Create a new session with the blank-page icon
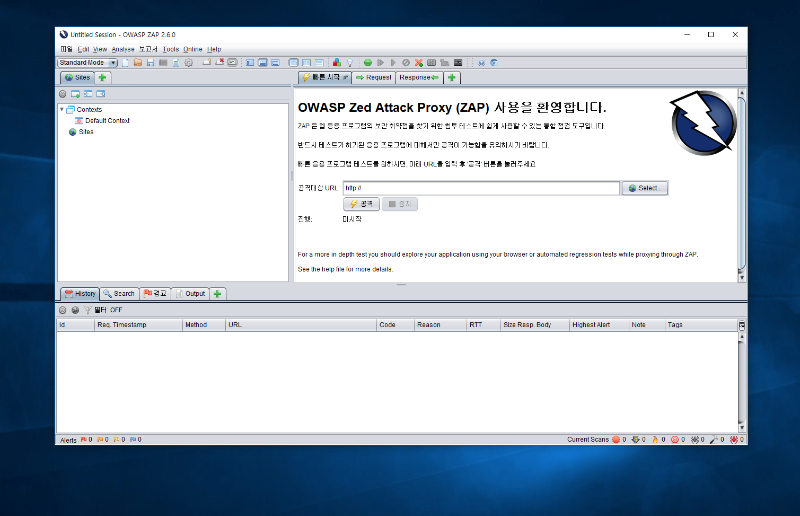 tap(125, 63)
